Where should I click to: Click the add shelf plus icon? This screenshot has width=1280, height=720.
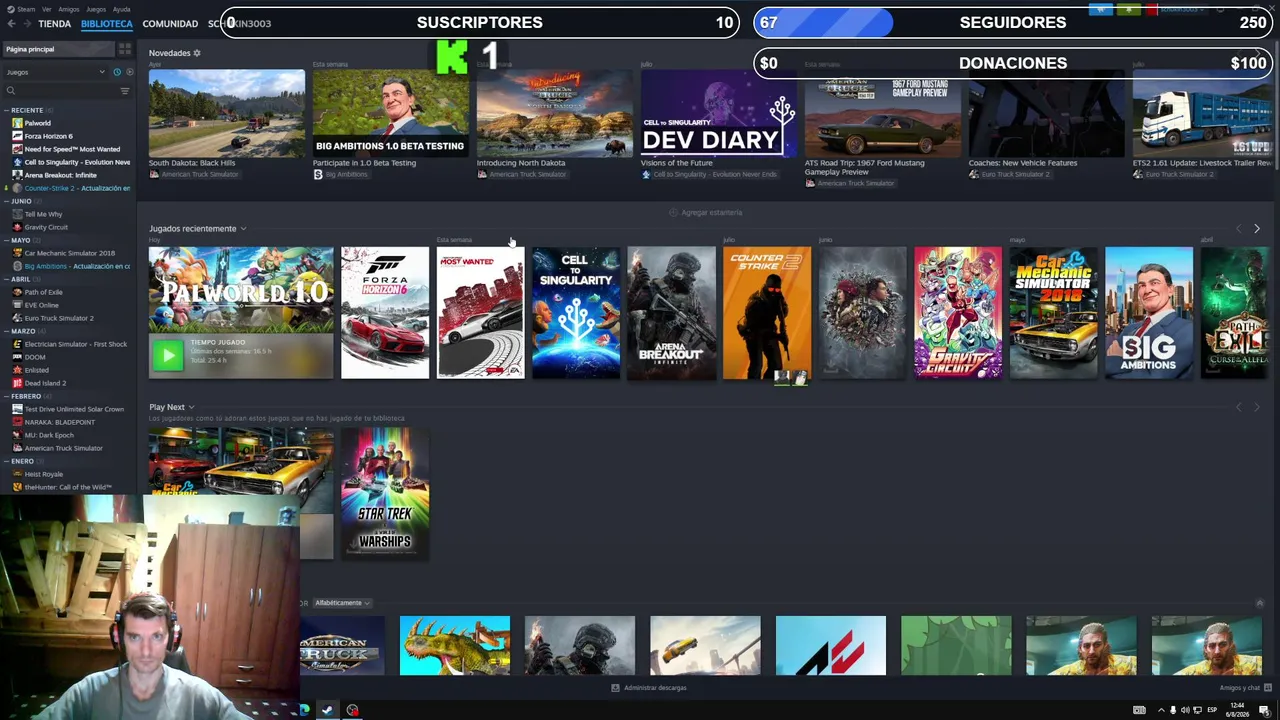click(x=673, y=213)
